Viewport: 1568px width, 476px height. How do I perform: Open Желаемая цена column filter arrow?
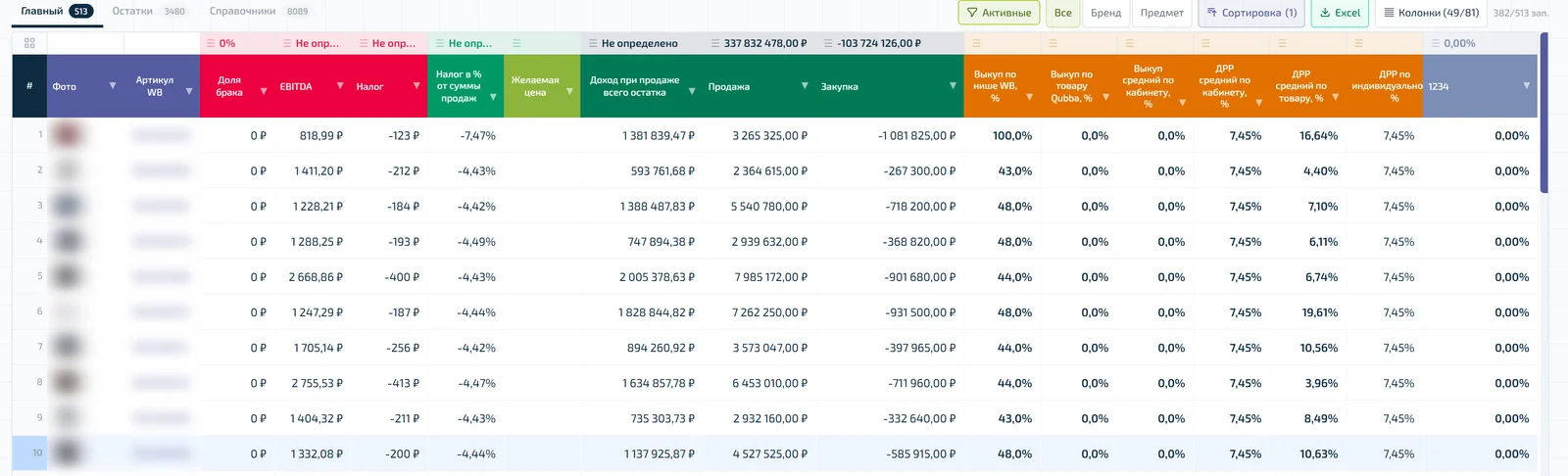pyautogui.click(x=569, y=91)
